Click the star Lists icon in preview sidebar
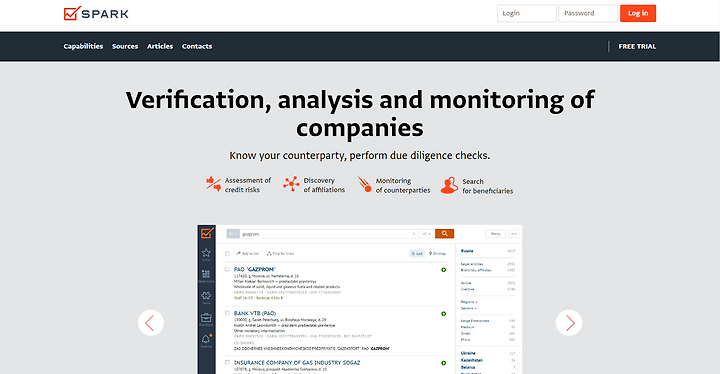 [206, 254]
